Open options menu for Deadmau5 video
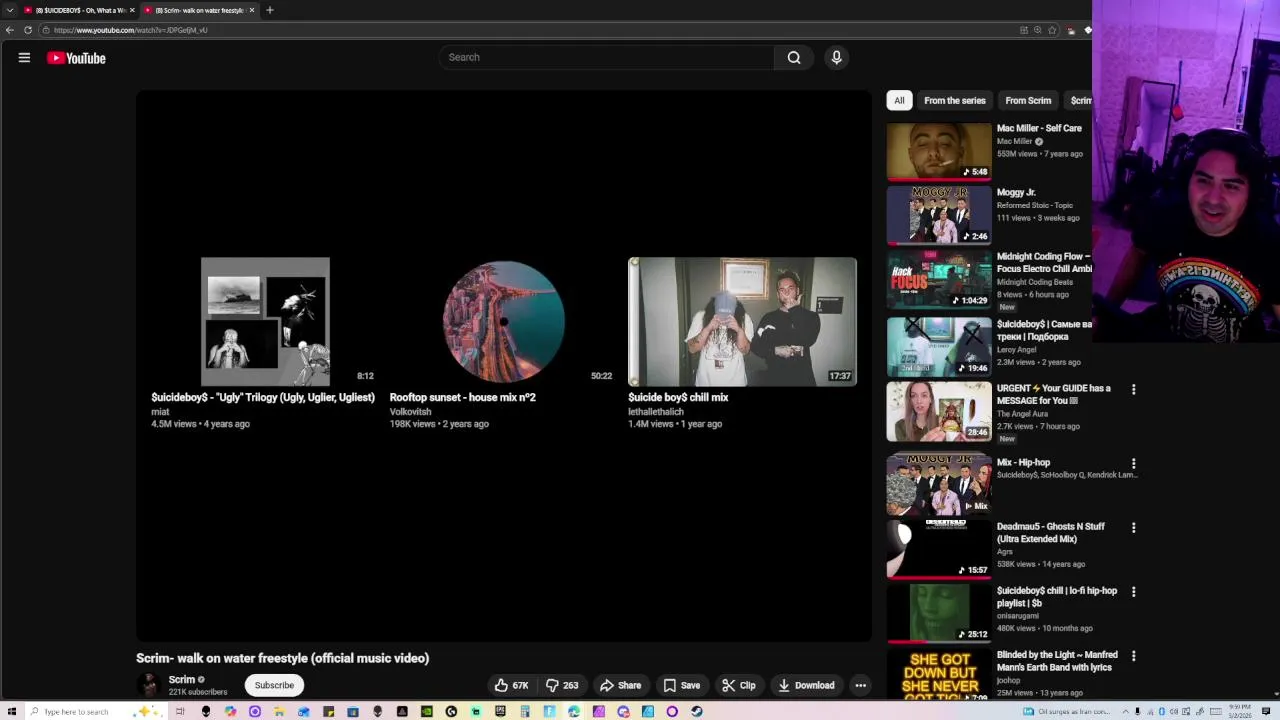The width and height of the screenshot is (1280, 720). [x=1133, y=528]
